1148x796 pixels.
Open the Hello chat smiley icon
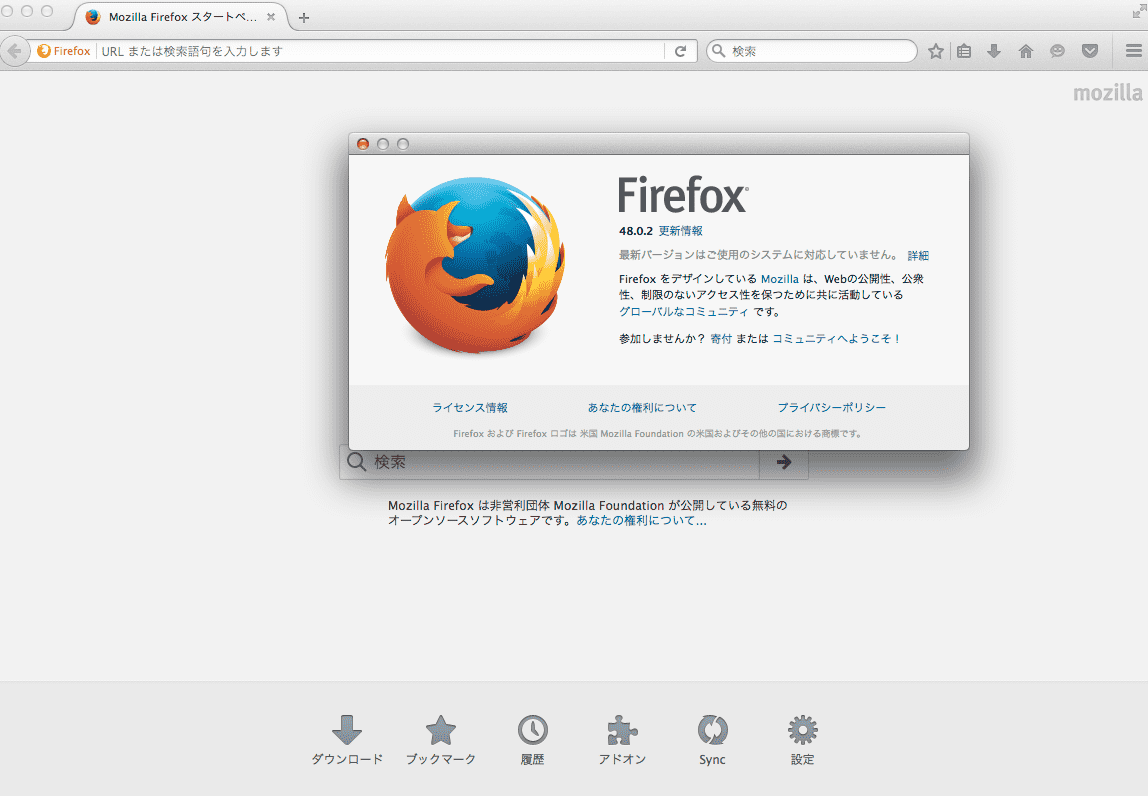(x=1057, y=51)
